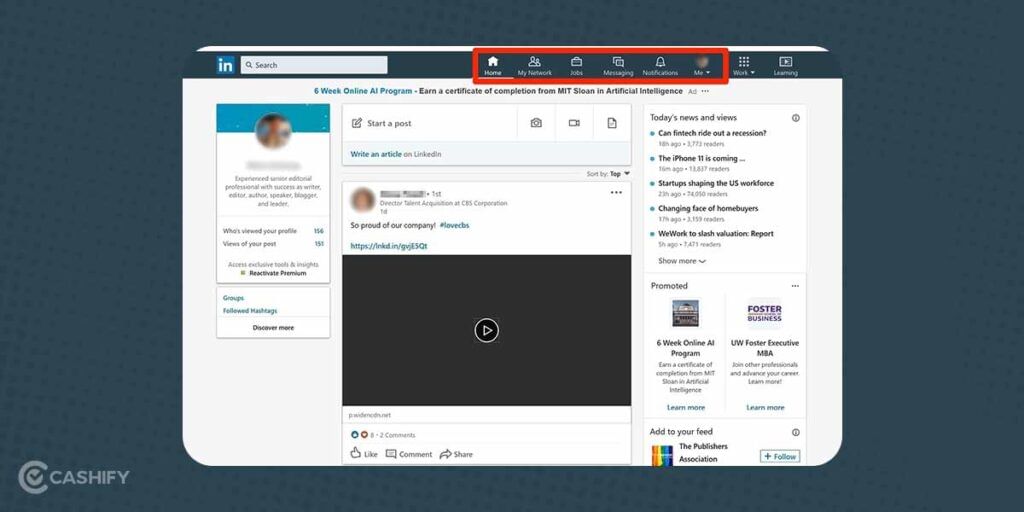Expand Show more news
The image size is (1024, 512).
682,261
